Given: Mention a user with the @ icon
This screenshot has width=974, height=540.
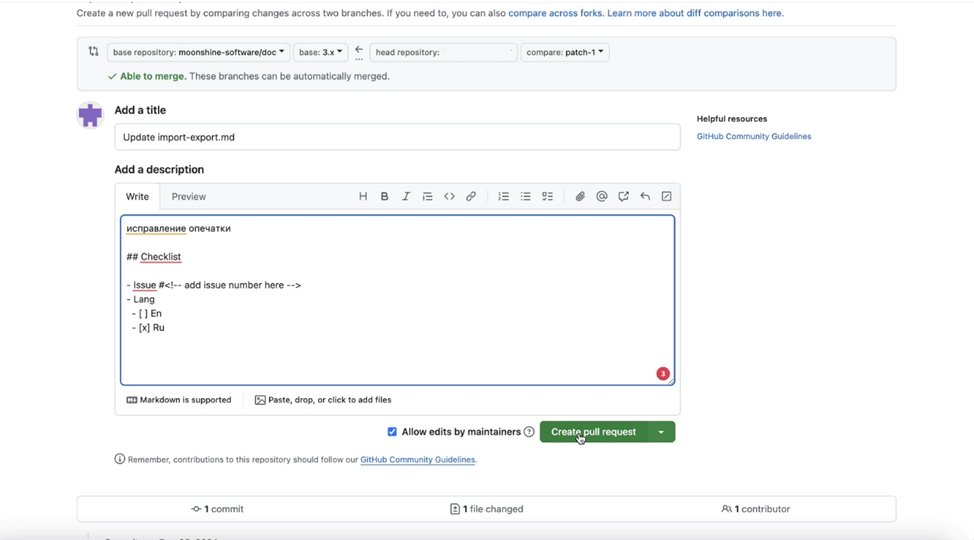Looking at the screenshot, I should [x=601, y=196].
